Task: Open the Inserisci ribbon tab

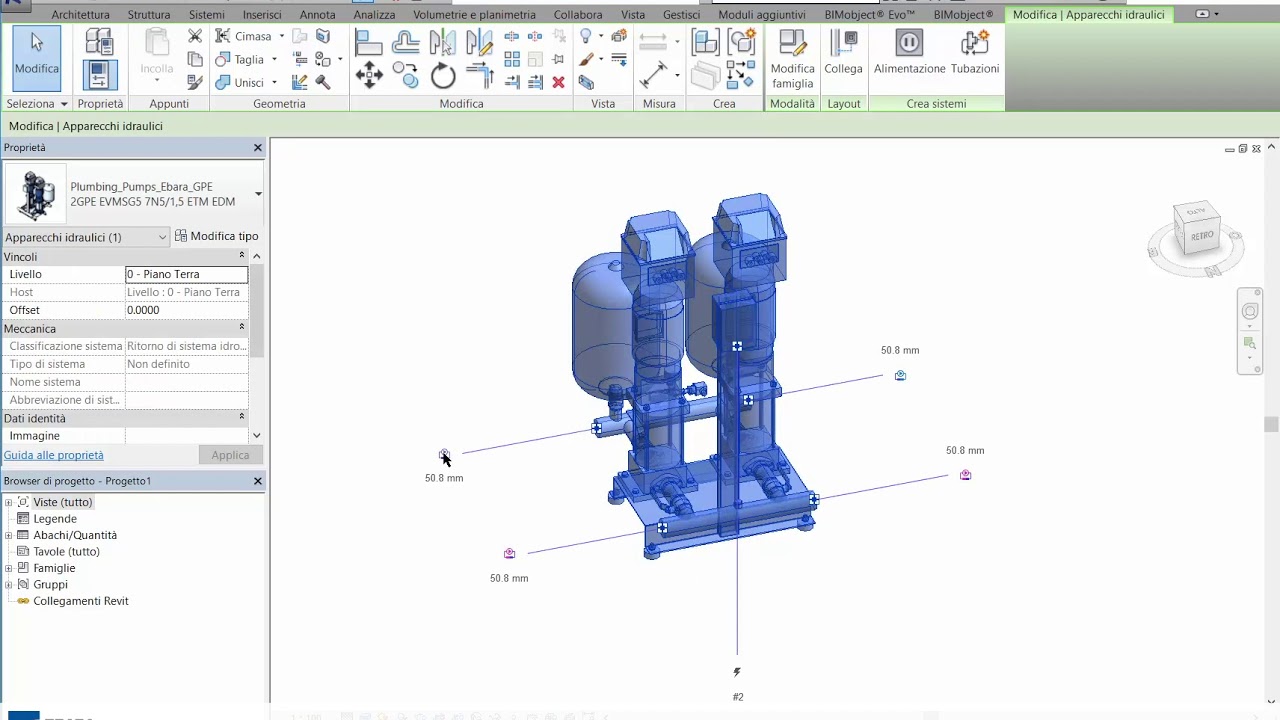Action: pyautogui.click(x=262, y=15)
